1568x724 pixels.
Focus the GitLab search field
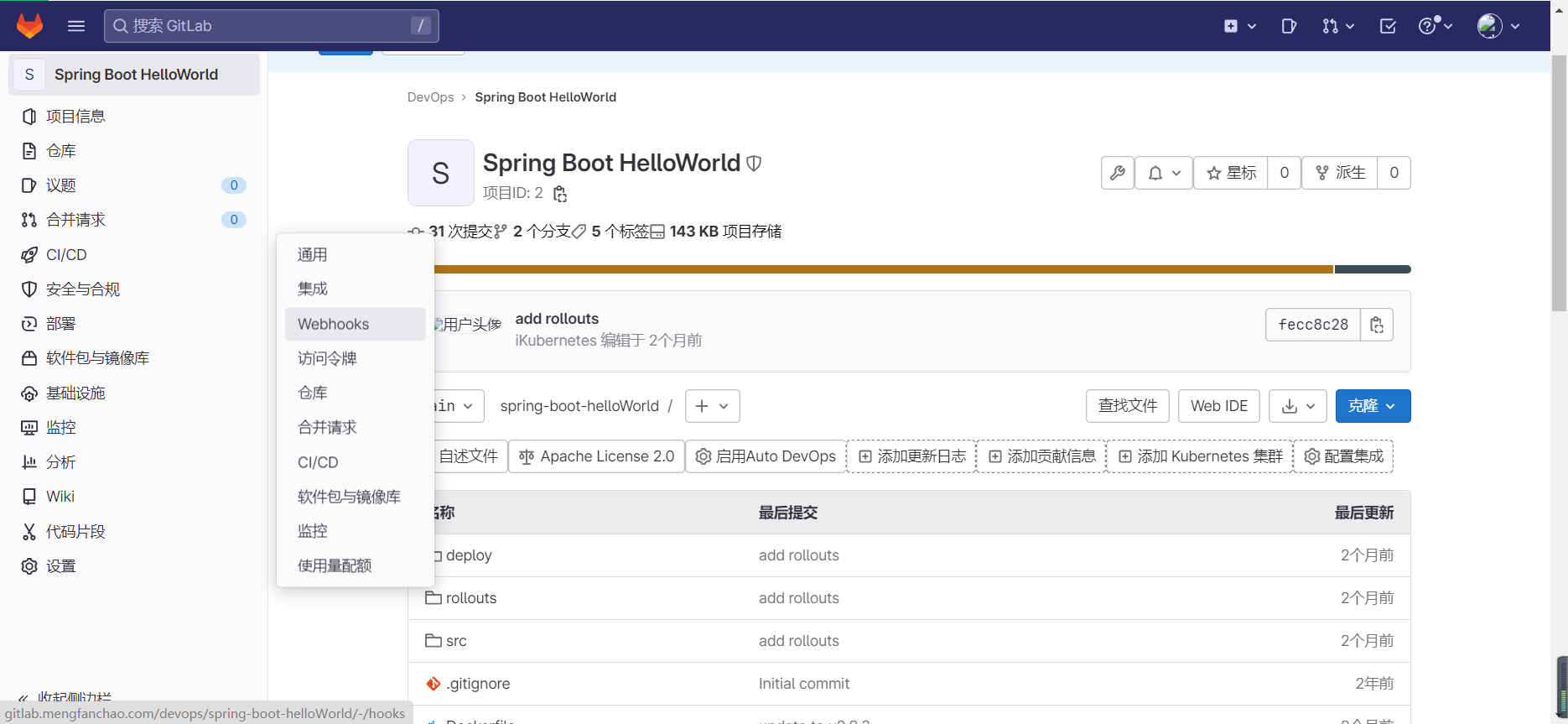(271, 26)
